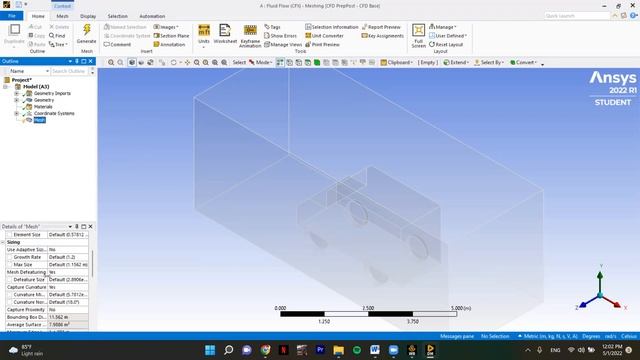The image size is (640, 360).
Task: Switch to the Automation ribbon tab
Action: pyautogui.click(x=152, y=16)
